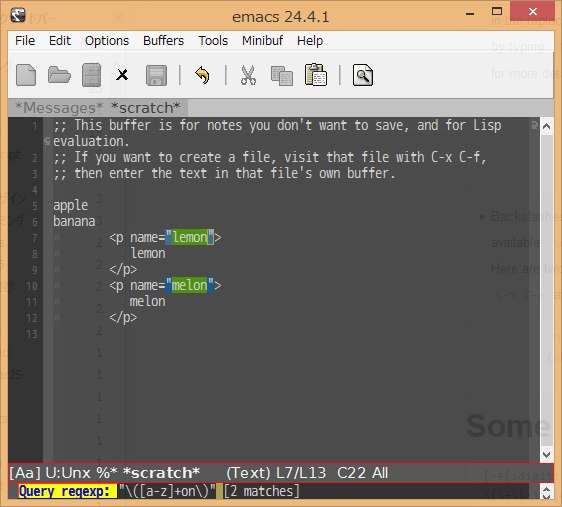Switch to the *Messages* tab

coord(59,107)
